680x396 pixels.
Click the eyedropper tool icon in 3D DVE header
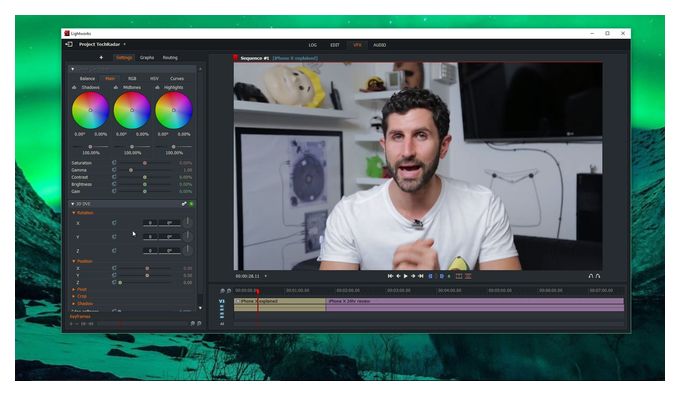point(184,204)
